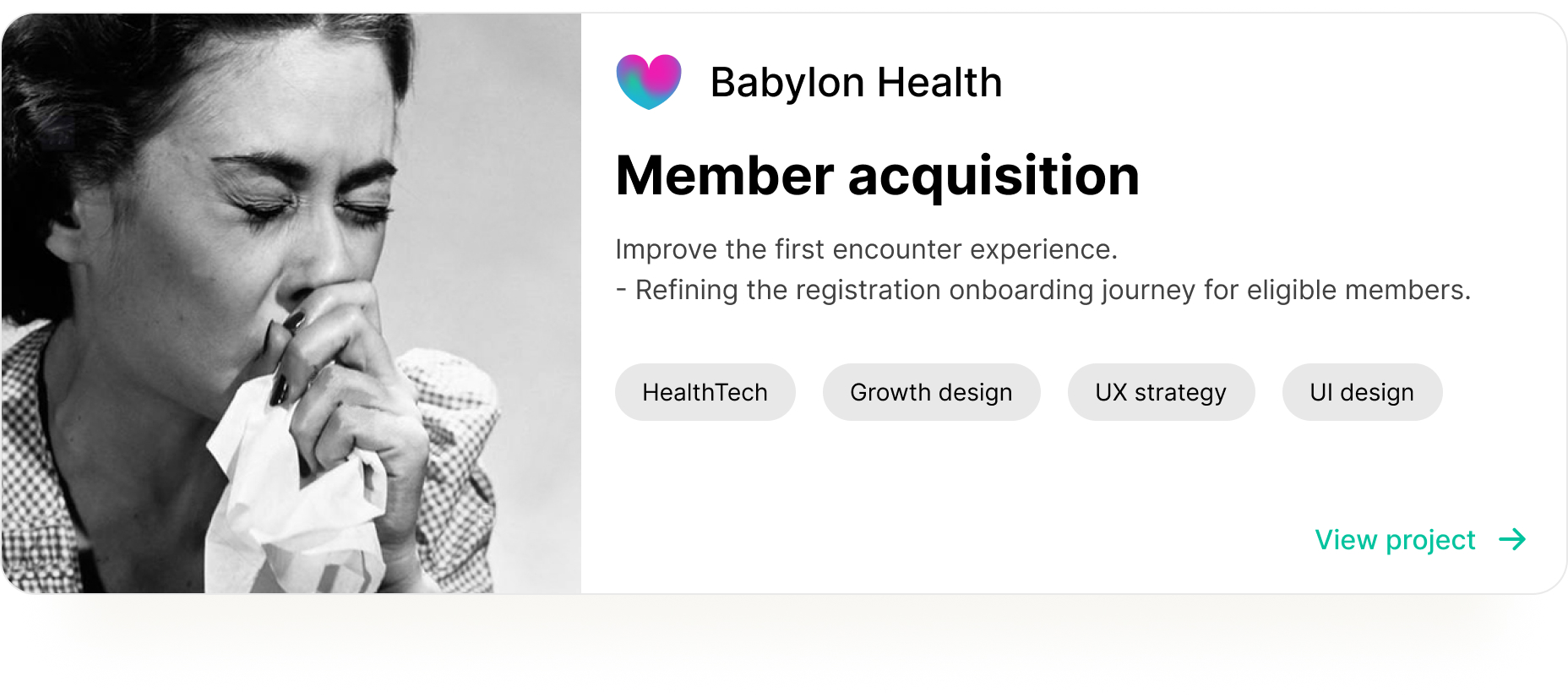This screenshot has height=698, width=1568.
Task: Select the HealthTech tag
Action: pyautogui.click(x=705, y=392)
